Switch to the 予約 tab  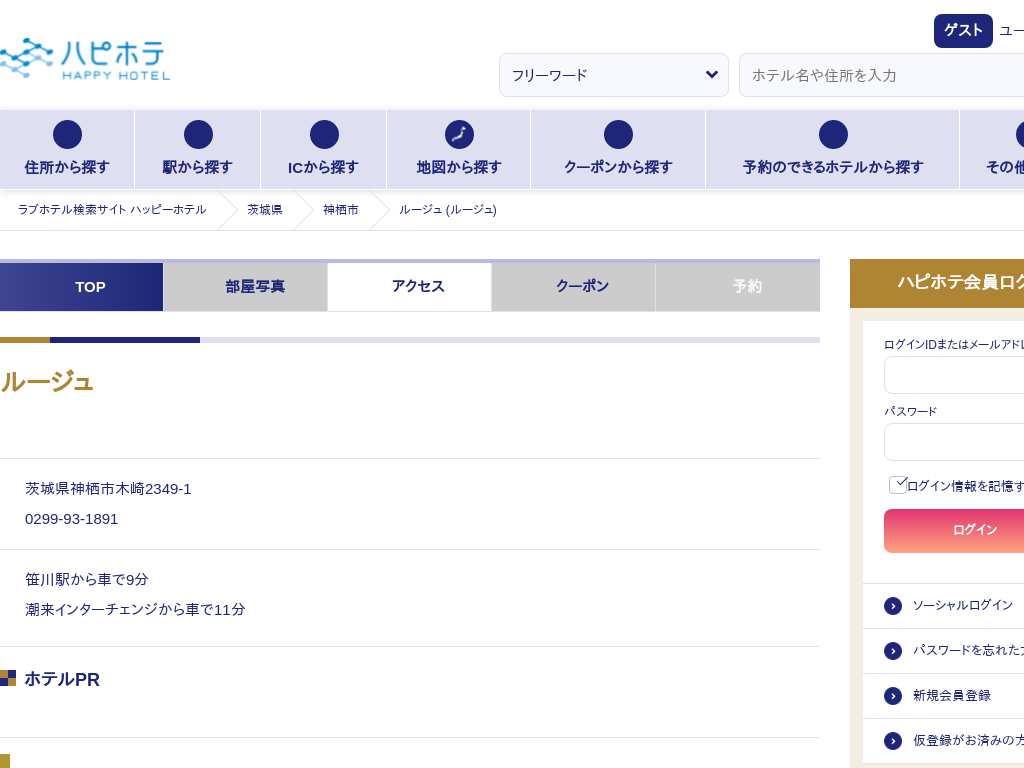[x=738, y=287]
